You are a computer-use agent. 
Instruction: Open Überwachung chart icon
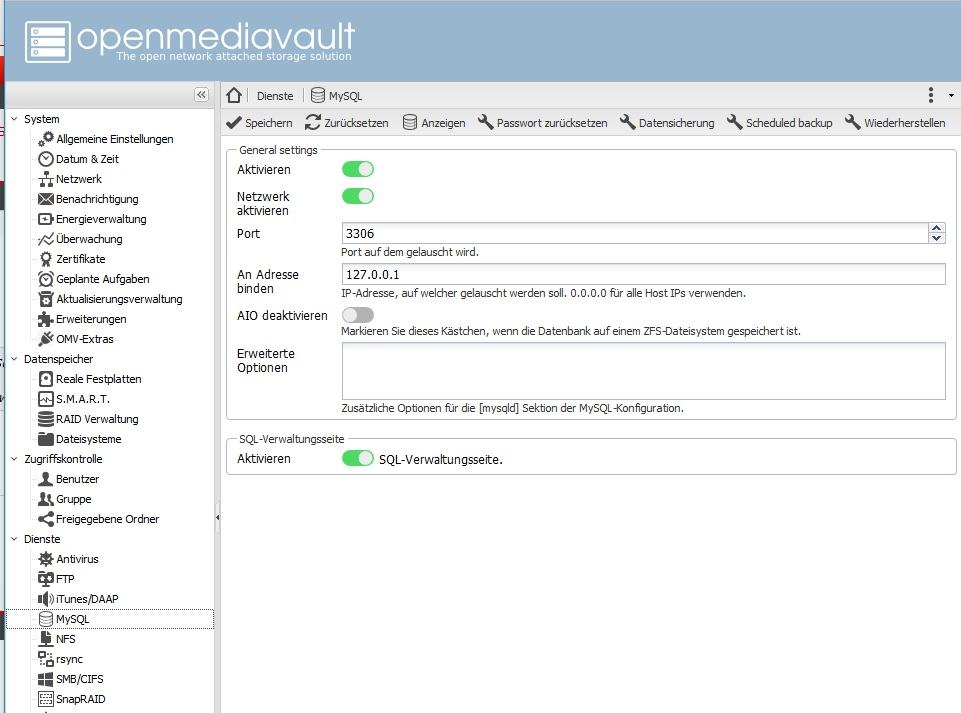[x=46, y=239]
